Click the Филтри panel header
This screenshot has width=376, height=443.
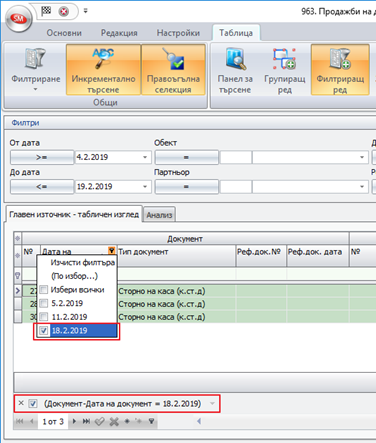point(190,123)
